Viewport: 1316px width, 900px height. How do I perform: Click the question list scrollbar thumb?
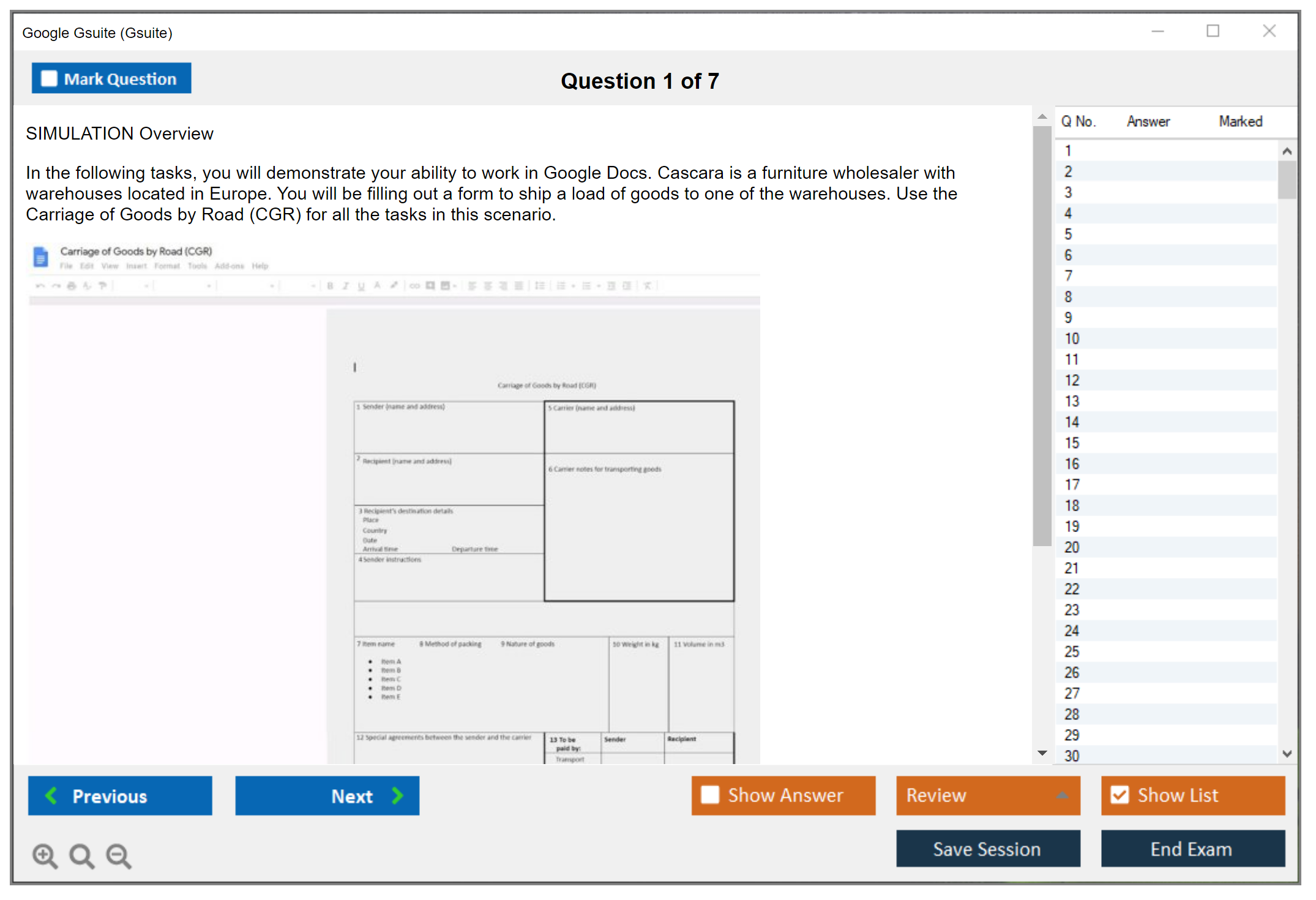[x=1287, y=179]
